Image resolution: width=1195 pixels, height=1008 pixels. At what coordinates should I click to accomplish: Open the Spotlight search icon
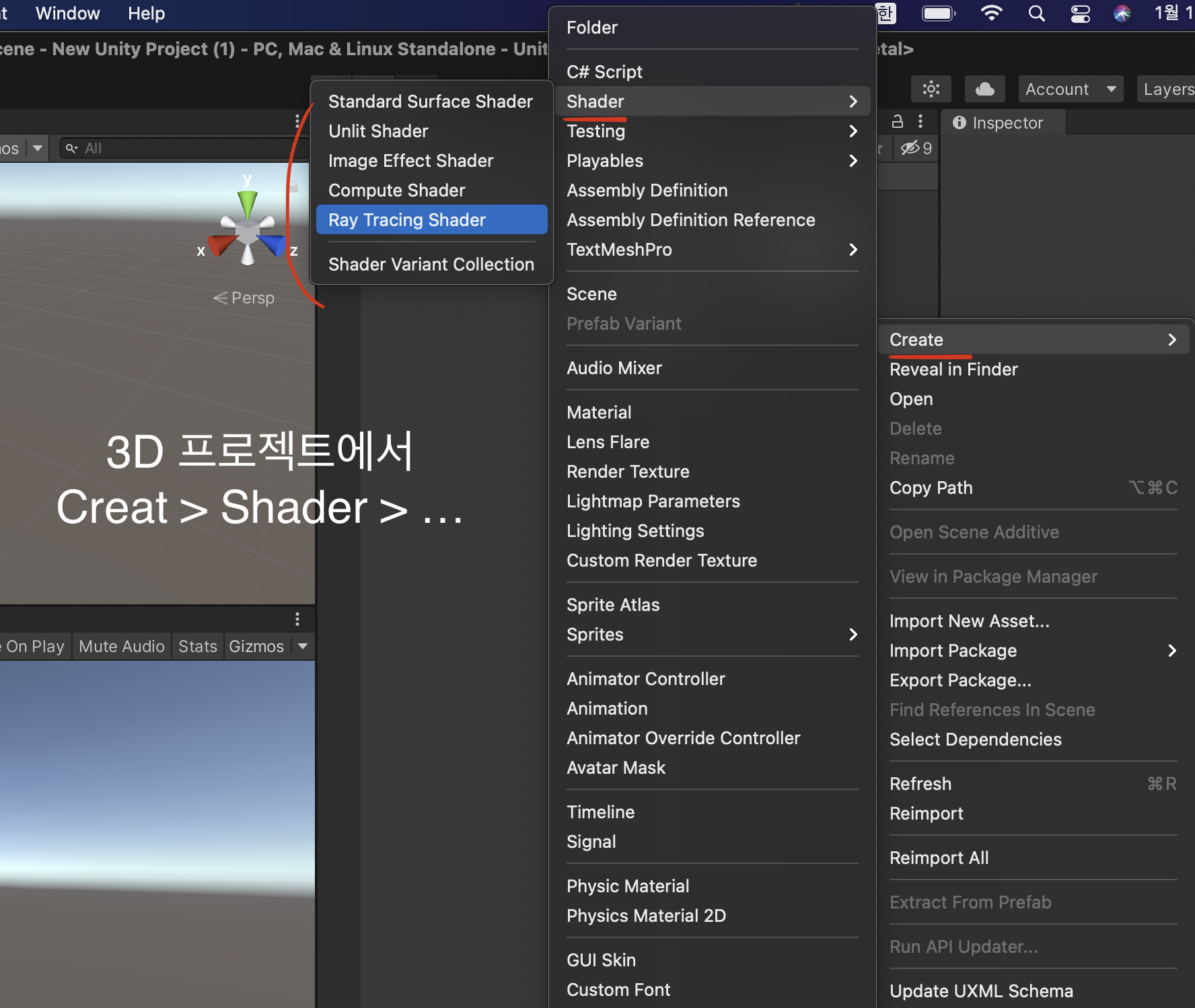1036,13
